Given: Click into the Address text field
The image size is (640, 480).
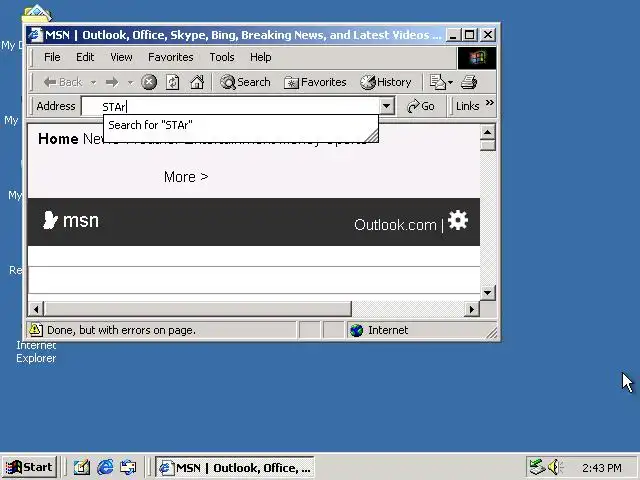Looking at the screenshot, I should pos(231,107).
